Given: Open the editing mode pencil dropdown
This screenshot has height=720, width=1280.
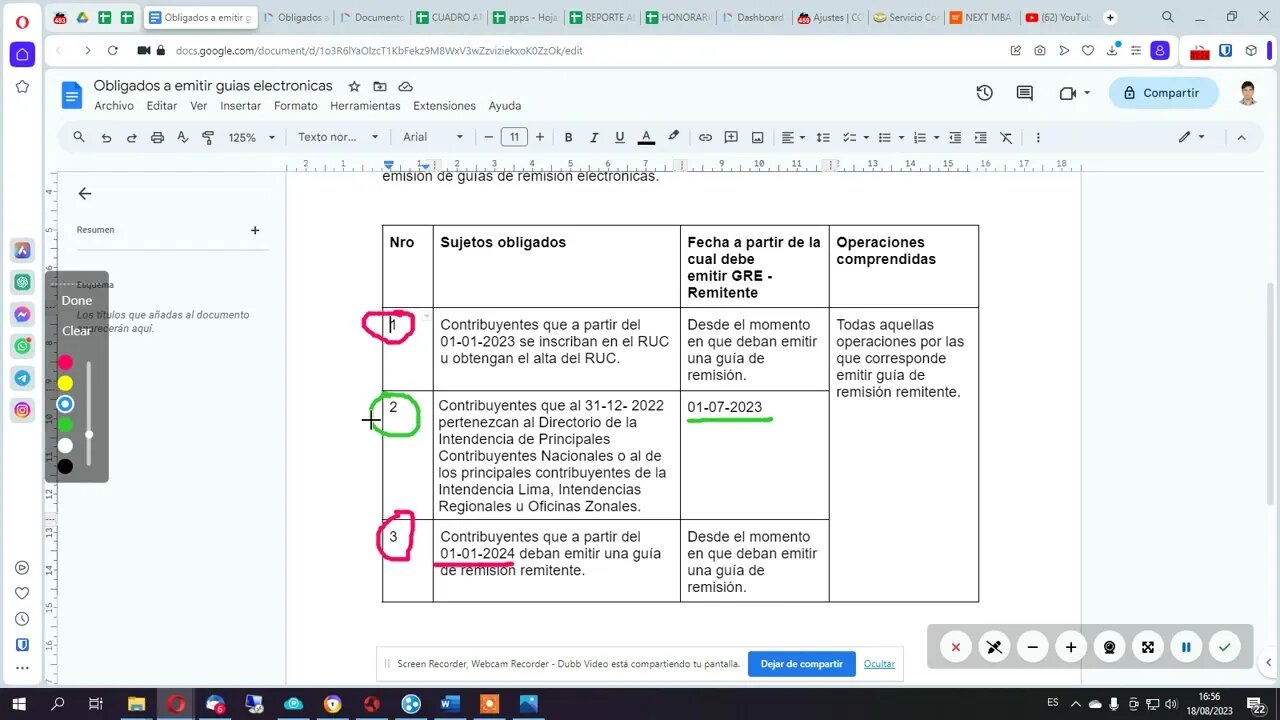Looking at the screenshot, I should (x=1191, y=137).
